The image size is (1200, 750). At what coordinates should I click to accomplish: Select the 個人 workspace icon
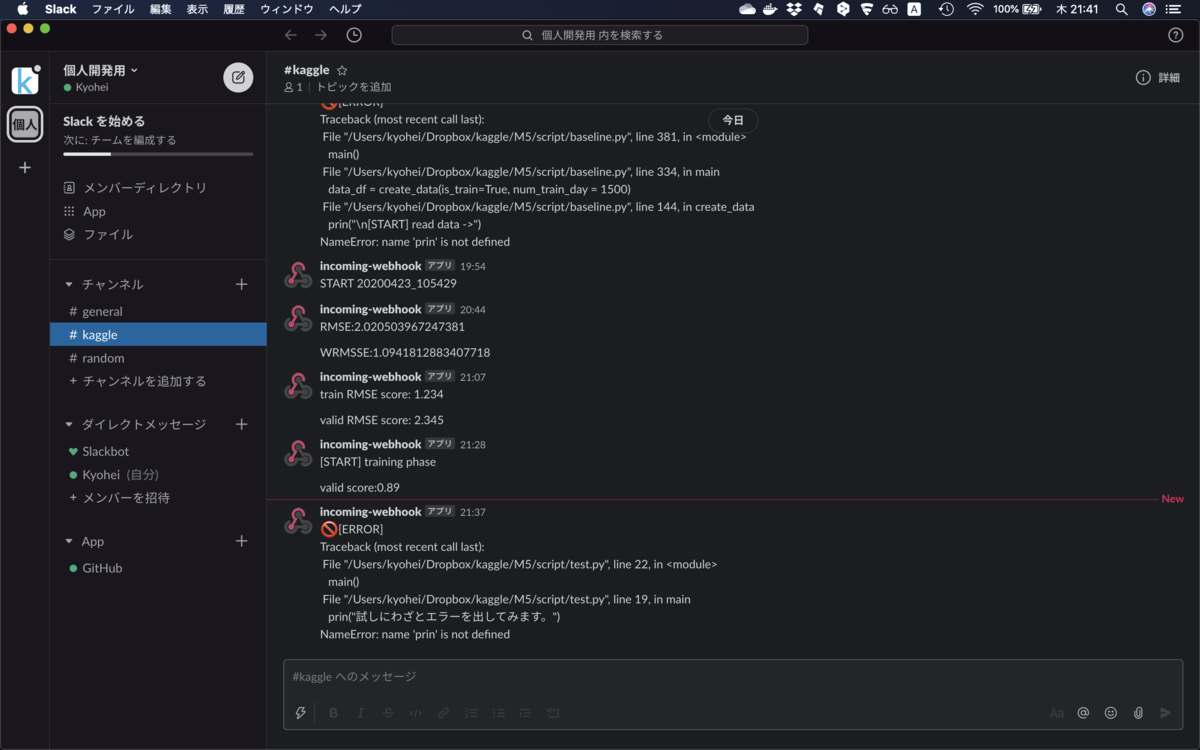(x=25, y=125)
